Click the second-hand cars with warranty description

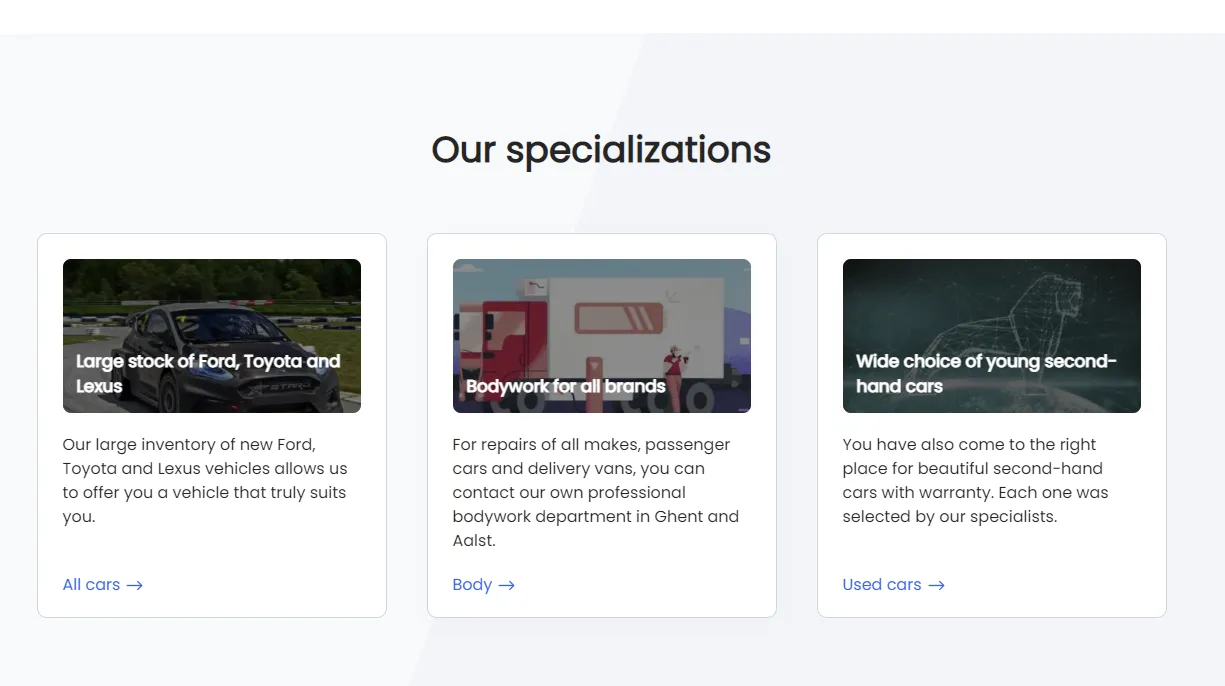[975, 480]
